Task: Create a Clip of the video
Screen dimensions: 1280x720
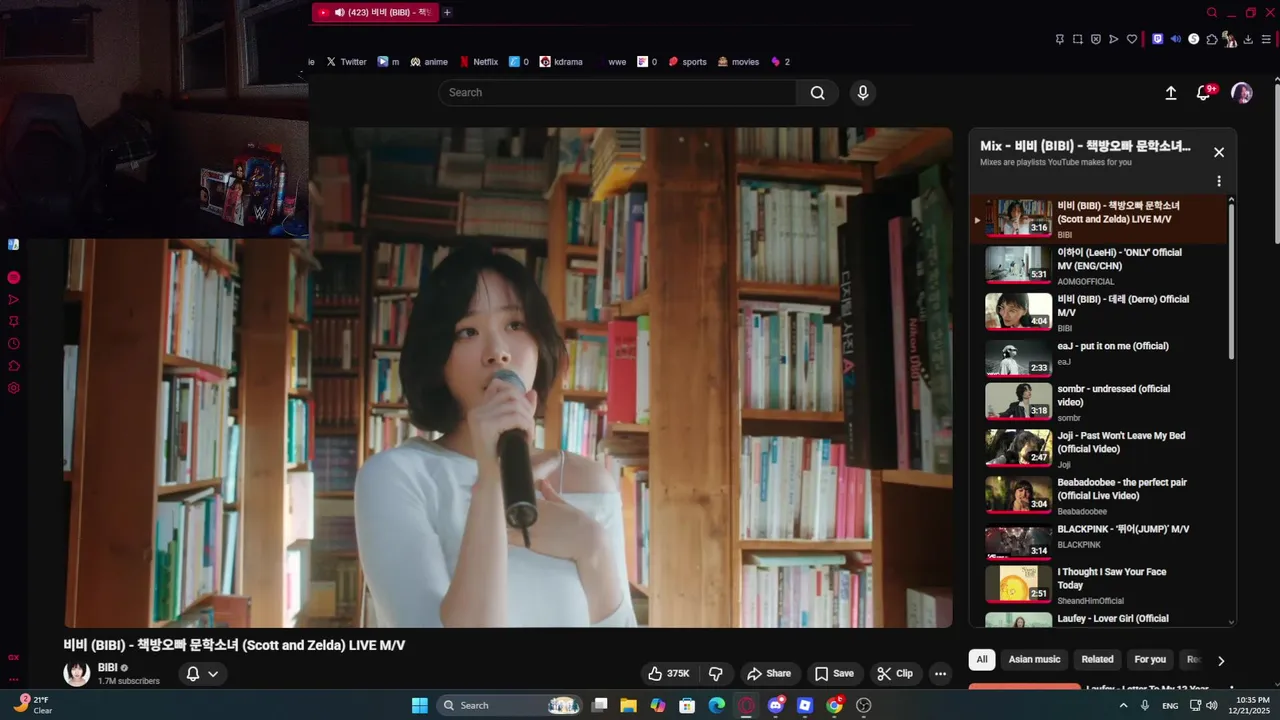Action: (x=895, y=674)
